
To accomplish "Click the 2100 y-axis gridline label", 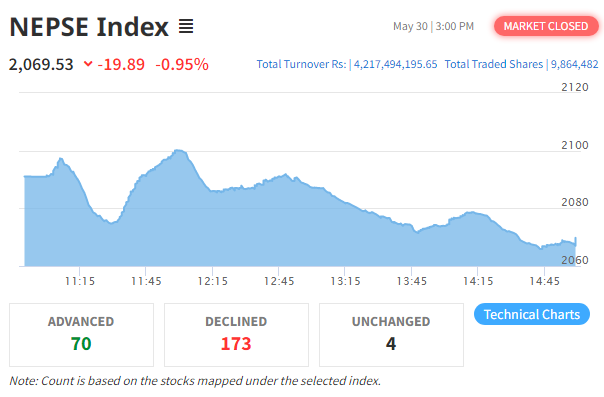I will pos(575,145).
